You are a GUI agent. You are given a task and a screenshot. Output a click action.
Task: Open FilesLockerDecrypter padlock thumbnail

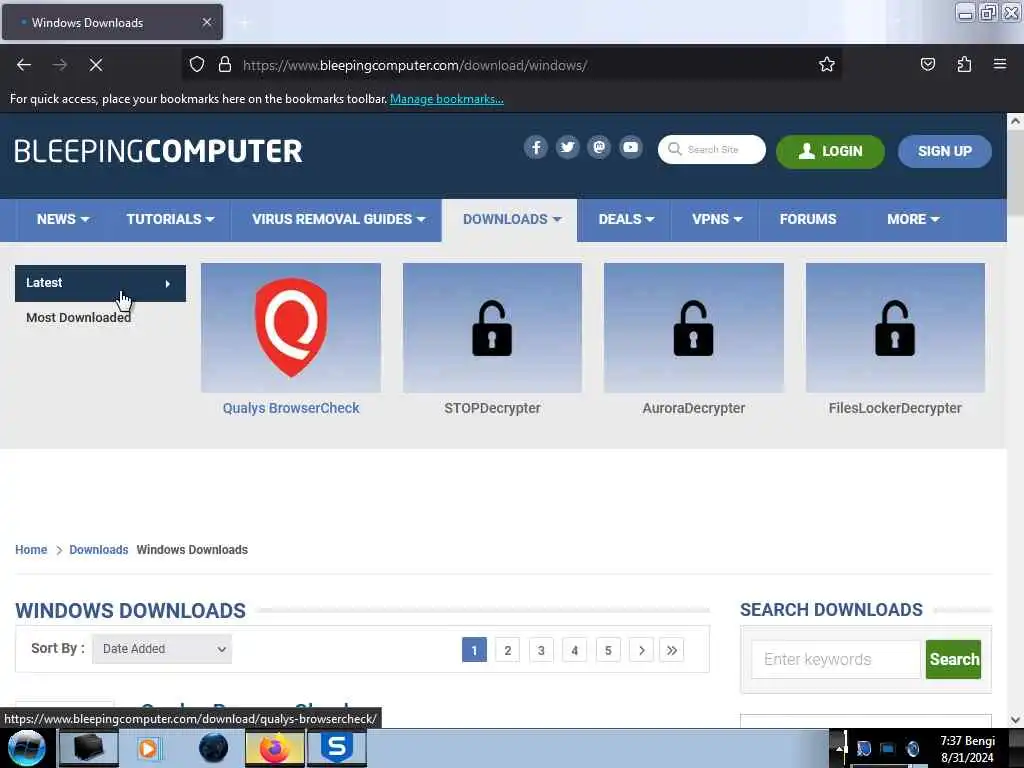click(x=895, y=328)
